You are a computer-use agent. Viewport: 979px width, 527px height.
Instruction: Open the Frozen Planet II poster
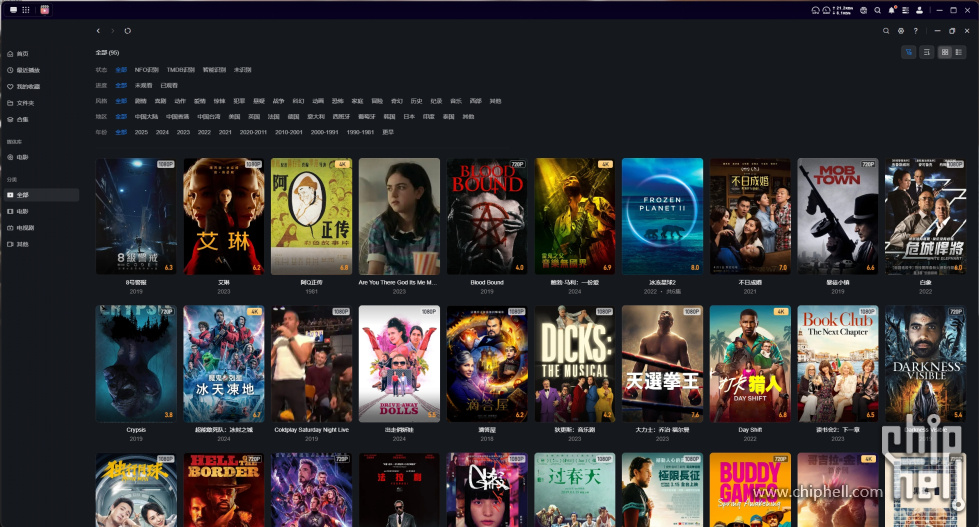662,216
